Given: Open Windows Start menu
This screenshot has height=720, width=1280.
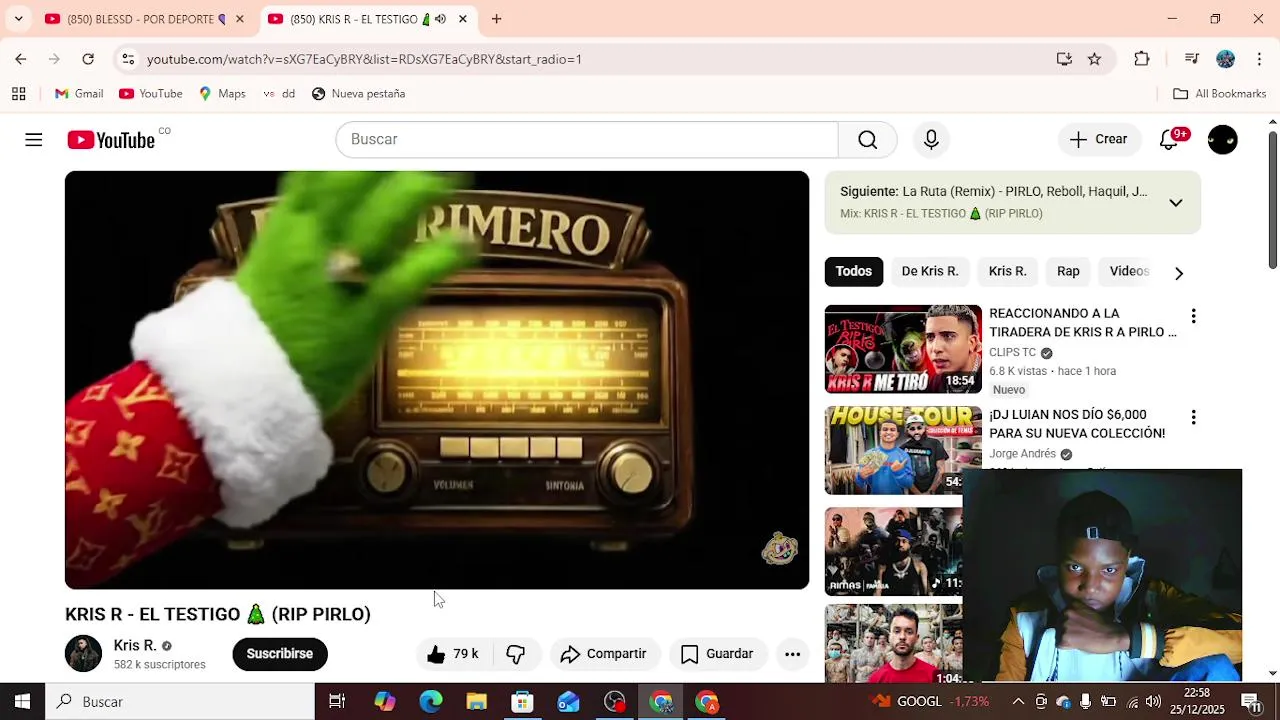Looking at the screenshot, I should tap(22, 702).
